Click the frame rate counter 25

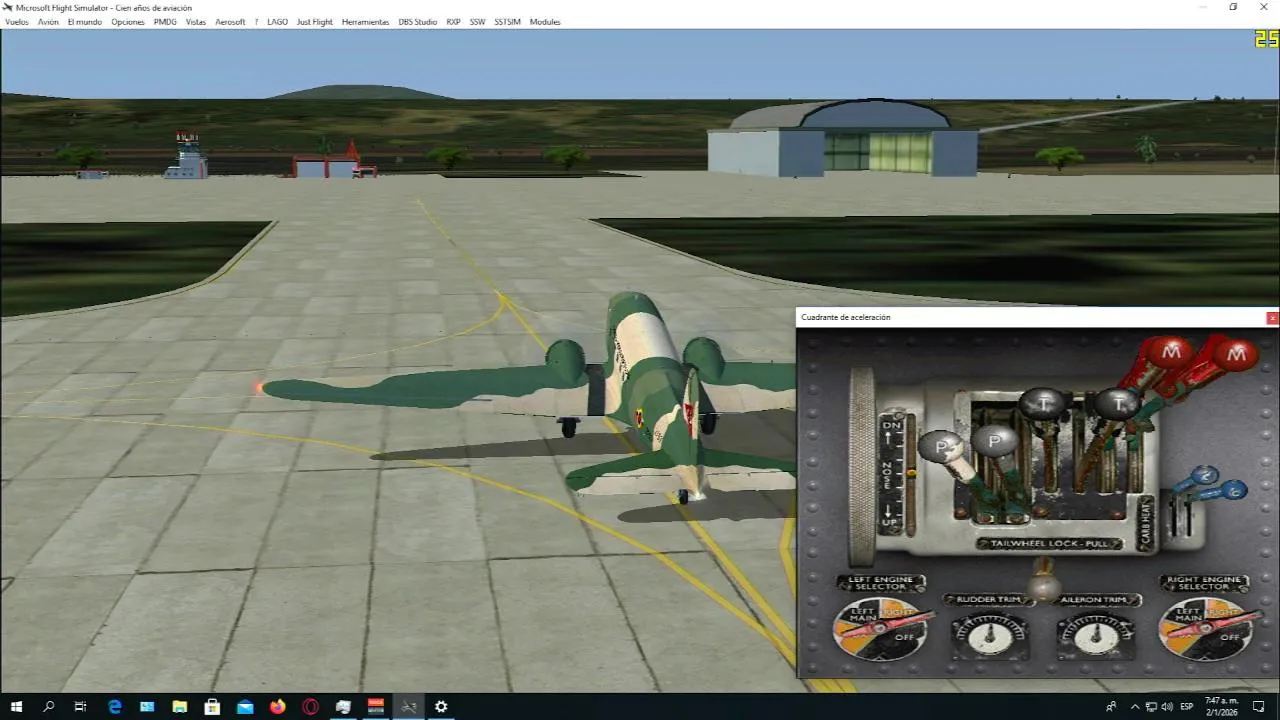point(1266,39)
